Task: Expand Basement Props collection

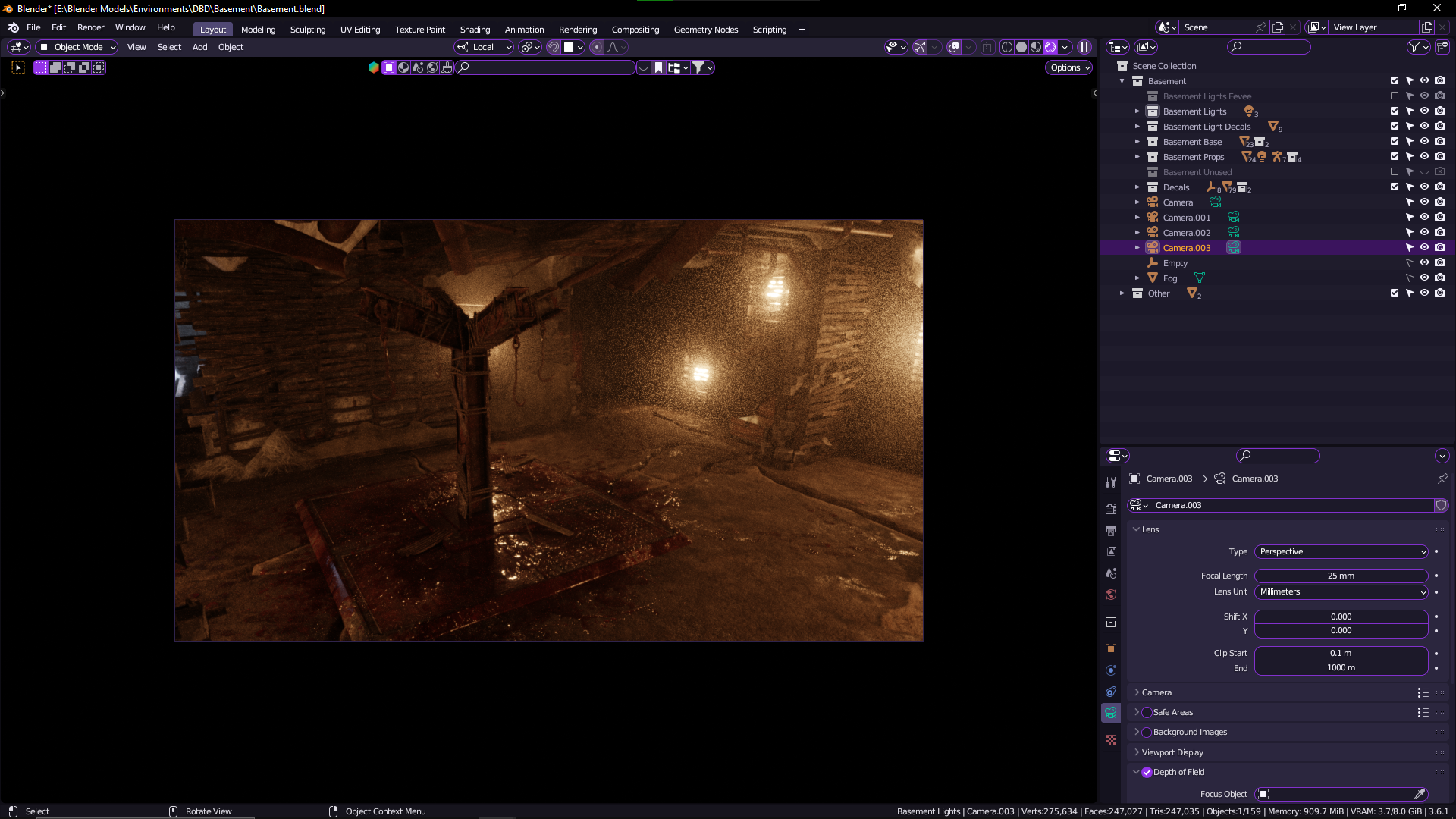Action: click(x=1137, y=157)
